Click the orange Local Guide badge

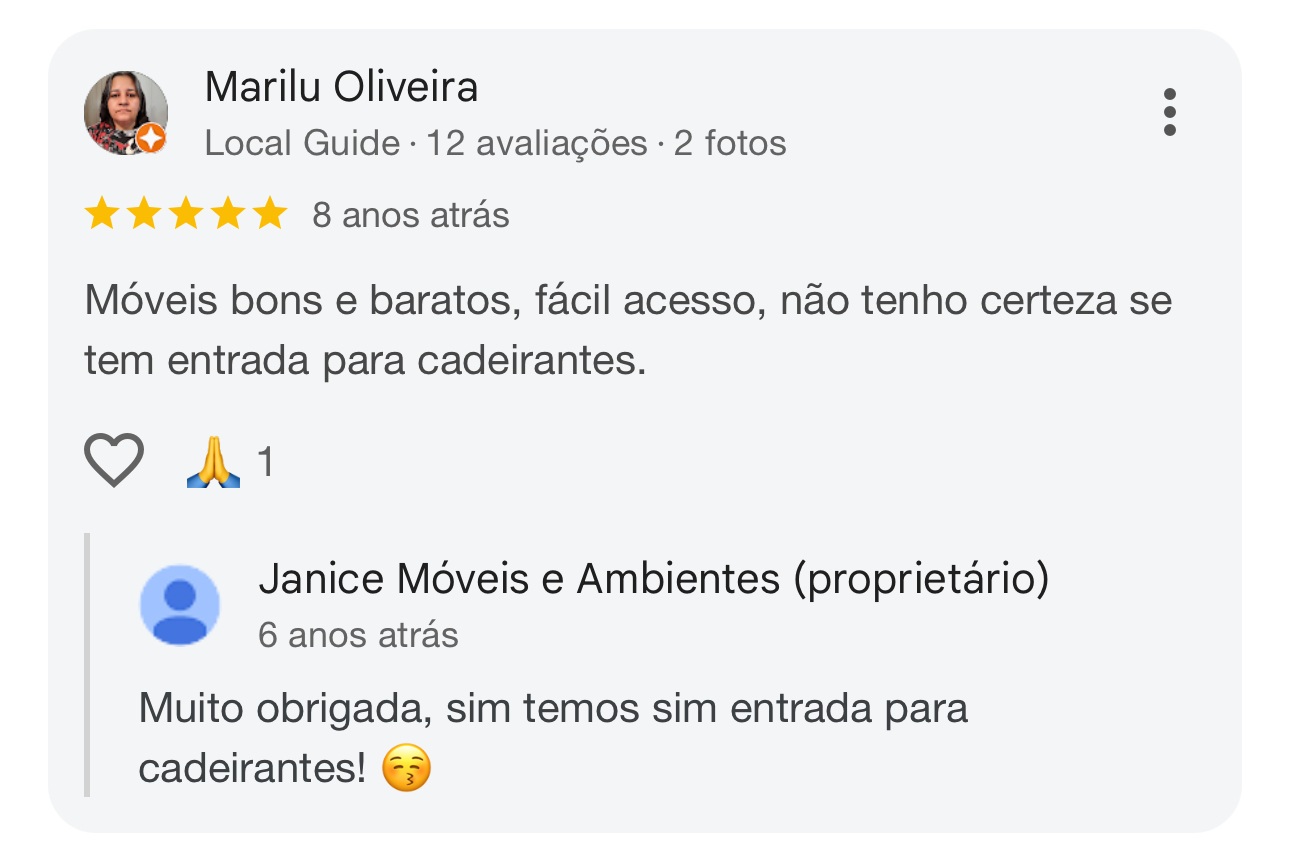point(151,139)
